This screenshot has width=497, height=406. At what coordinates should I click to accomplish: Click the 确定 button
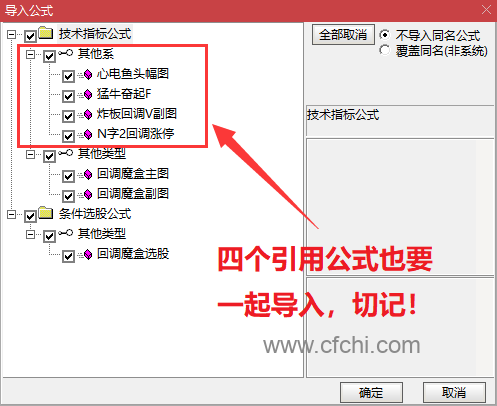(371, 392)
